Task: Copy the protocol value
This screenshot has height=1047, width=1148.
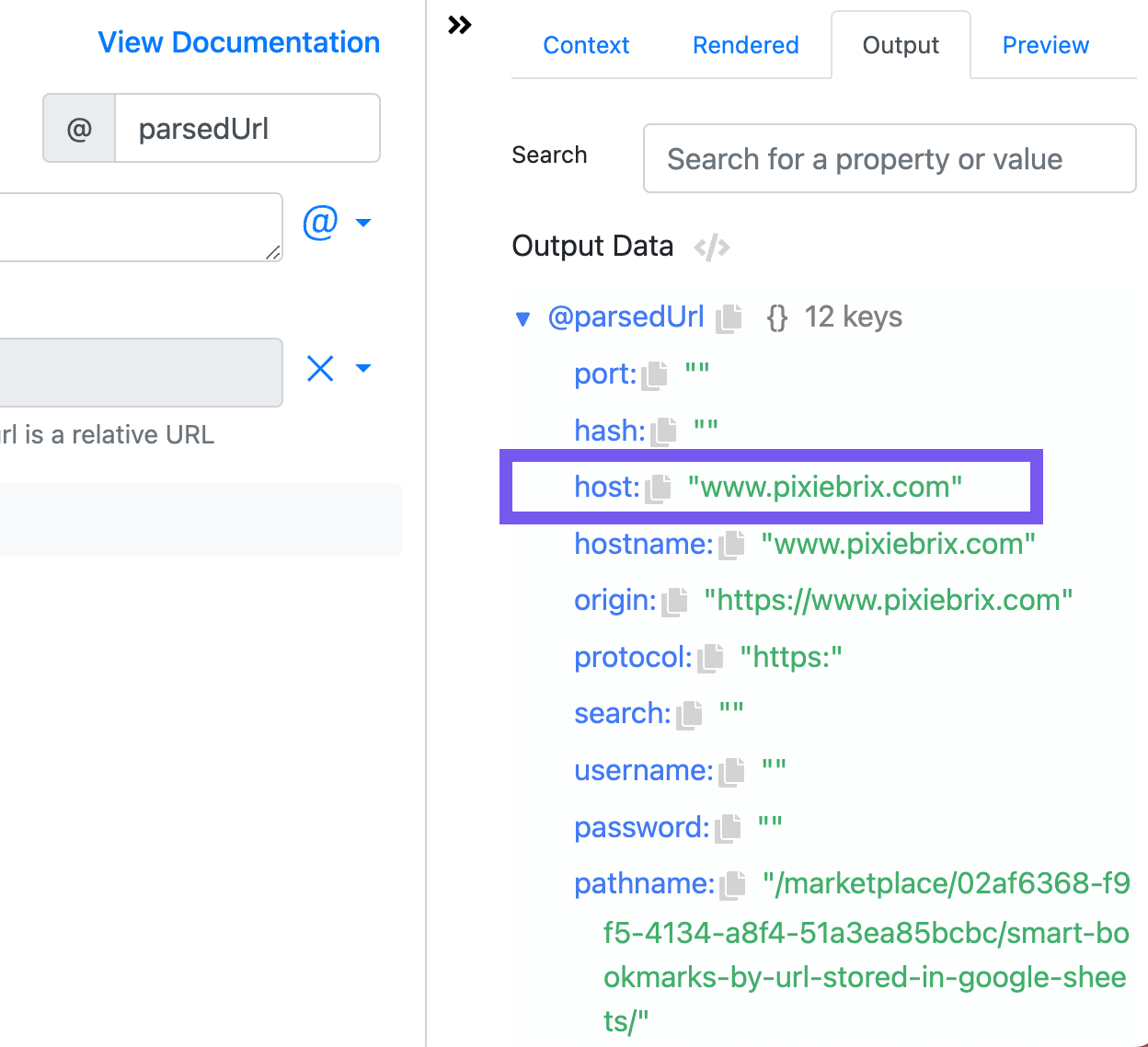Action: 710,659
